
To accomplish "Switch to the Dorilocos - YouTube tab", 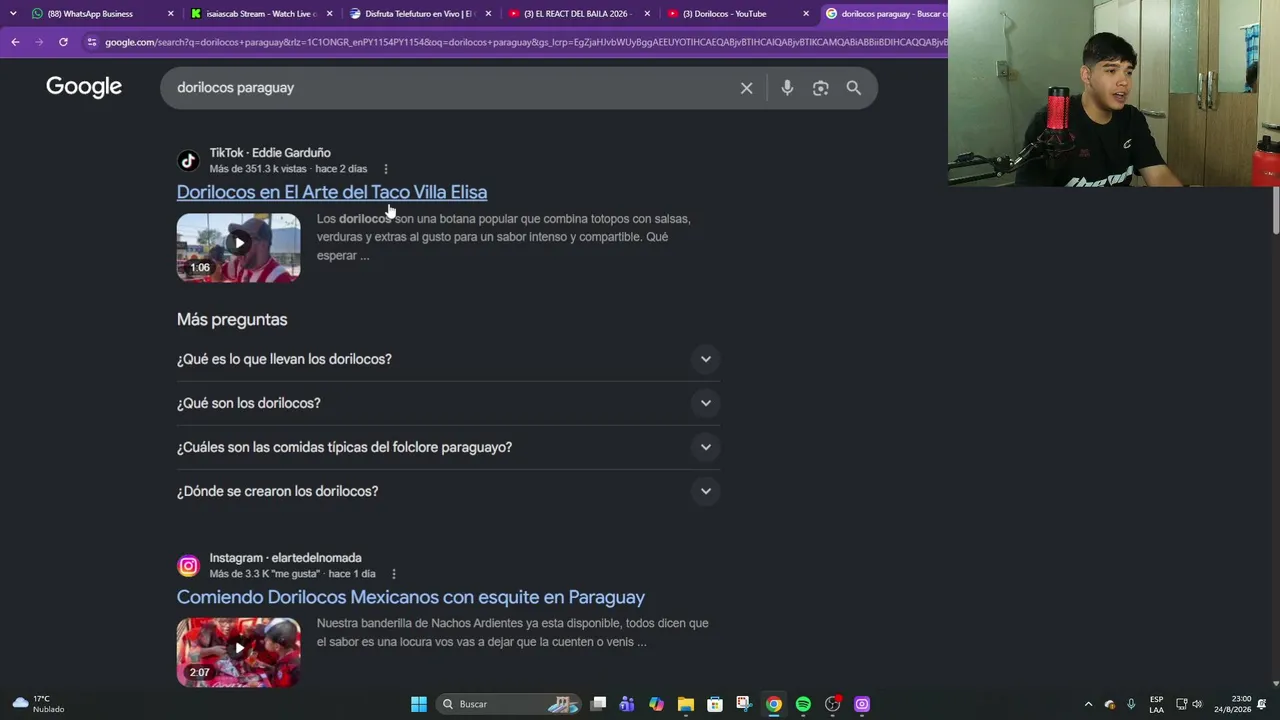I will pyautogui.click(x=737, y=14).
